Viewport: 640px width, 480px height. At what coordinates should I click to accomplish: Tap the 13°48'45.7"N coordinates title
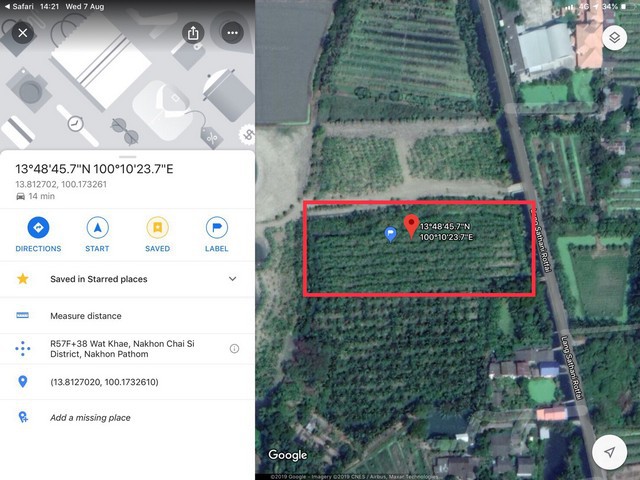tap(94, 169)
